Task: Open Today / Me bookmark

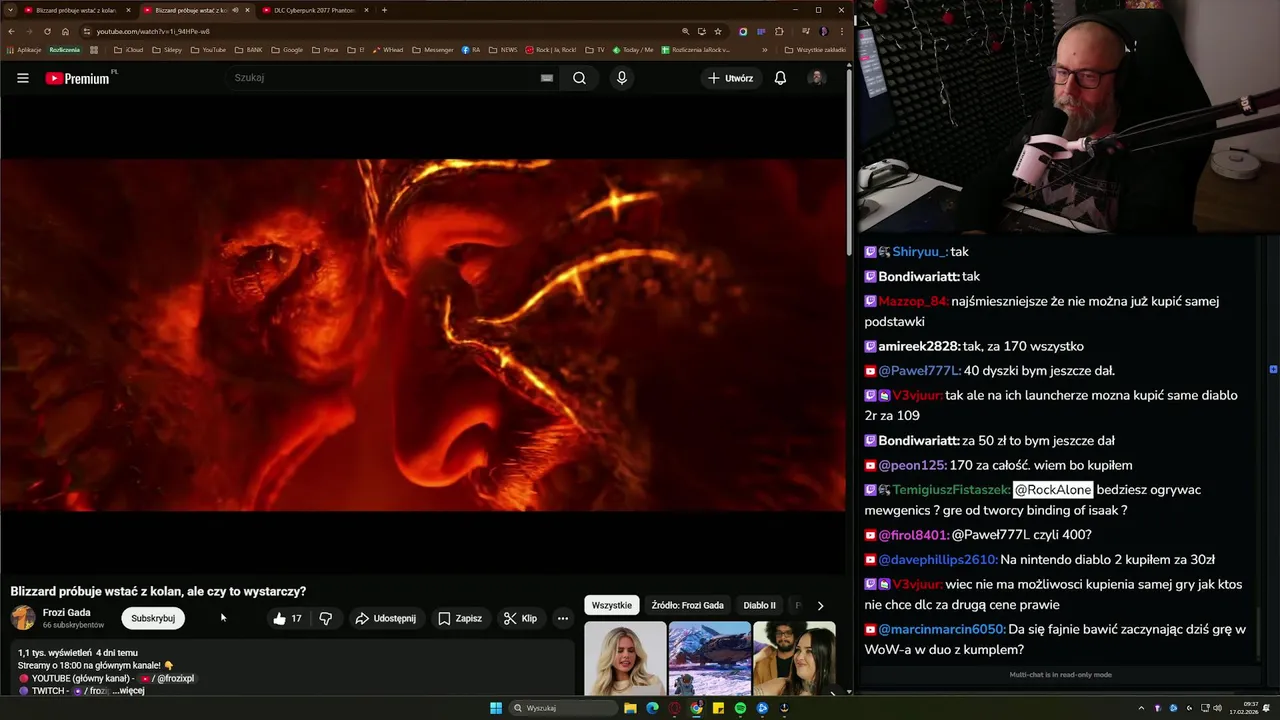Action: tap(633, 49)
